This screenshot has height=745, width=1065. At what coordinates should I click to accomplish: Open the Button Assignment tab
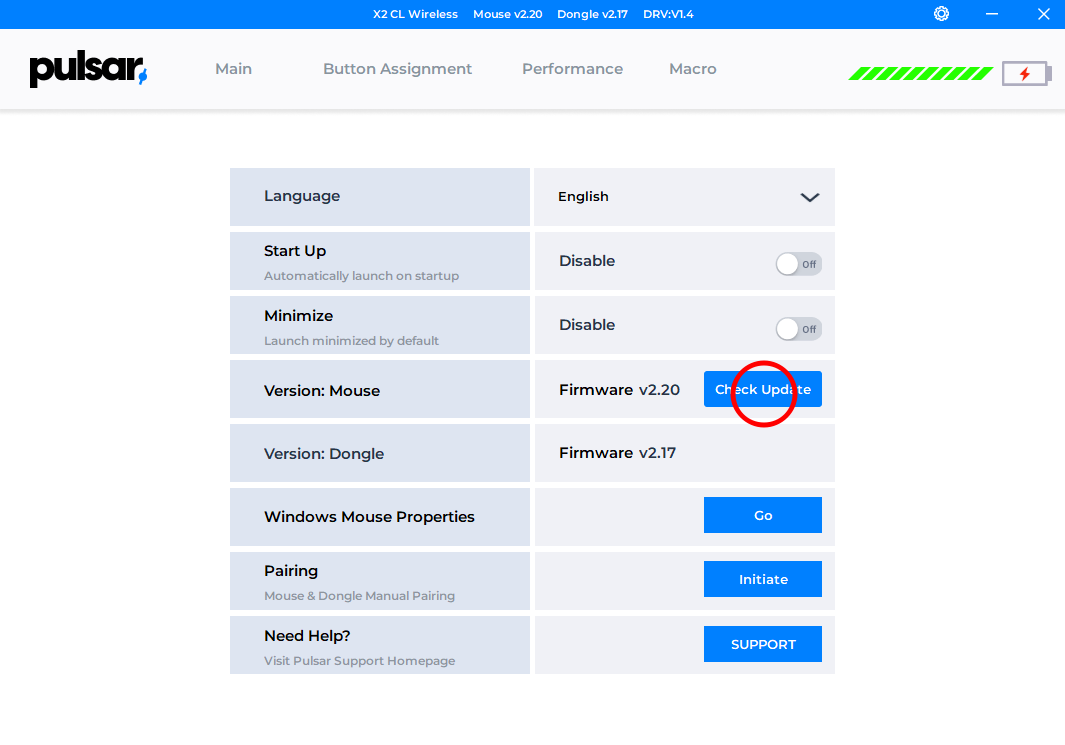397,69
